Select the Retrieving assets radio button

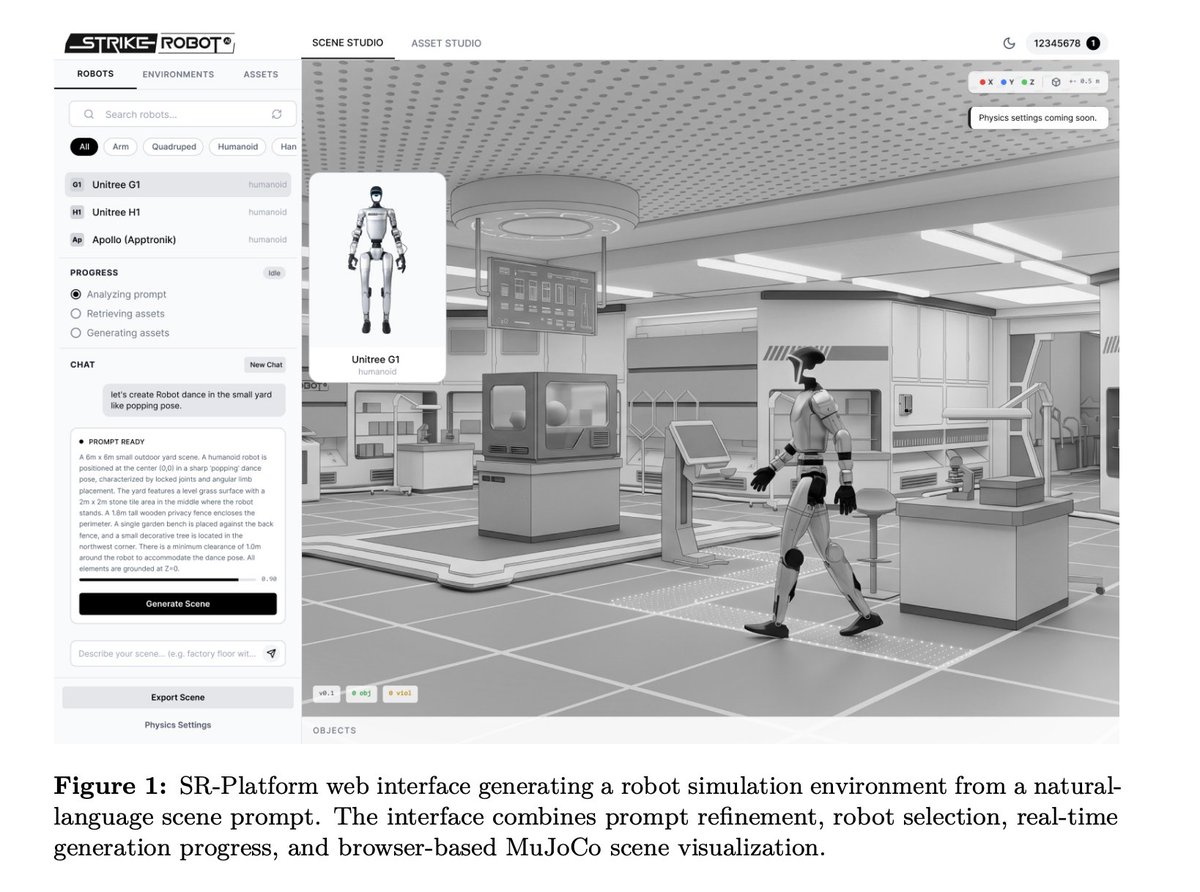75,313
